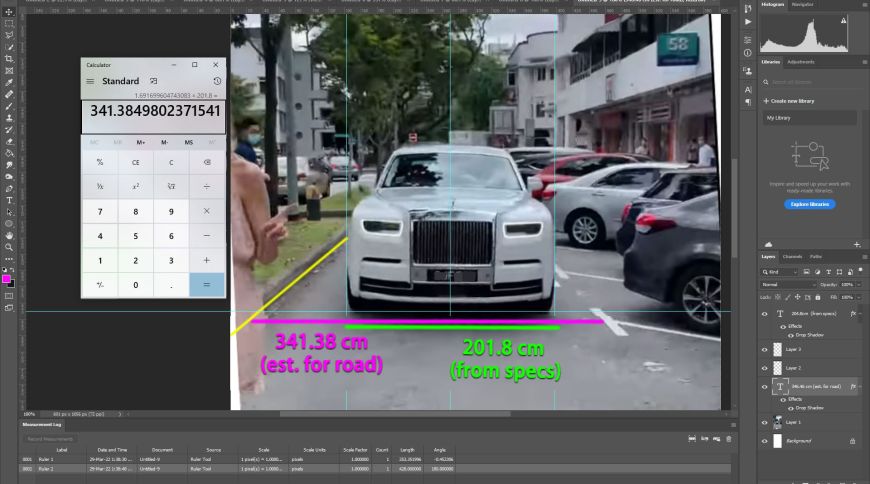Select the Lasso tool

tap(9, 36)
